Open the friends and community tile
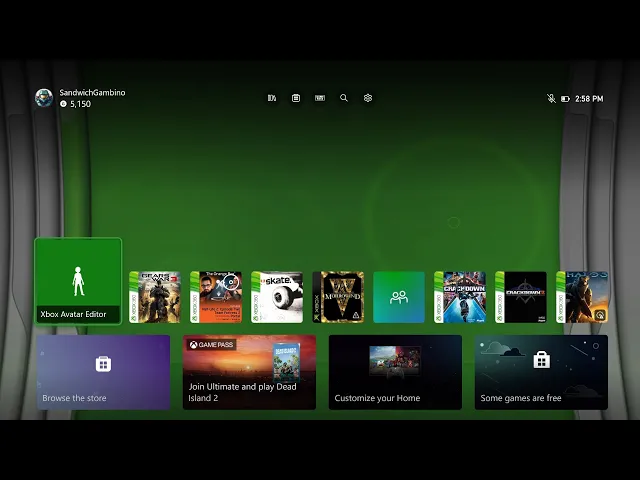This screenshot has height=480, width=640. pos(399,297)
